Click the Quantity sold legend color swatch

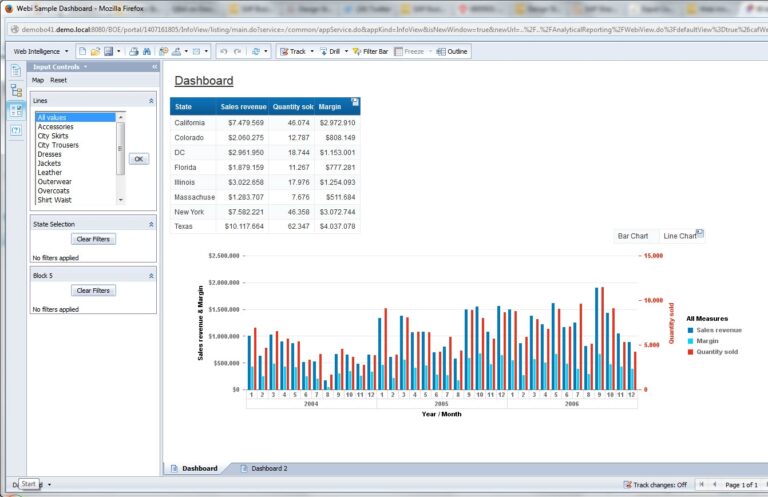pos(690,352)
